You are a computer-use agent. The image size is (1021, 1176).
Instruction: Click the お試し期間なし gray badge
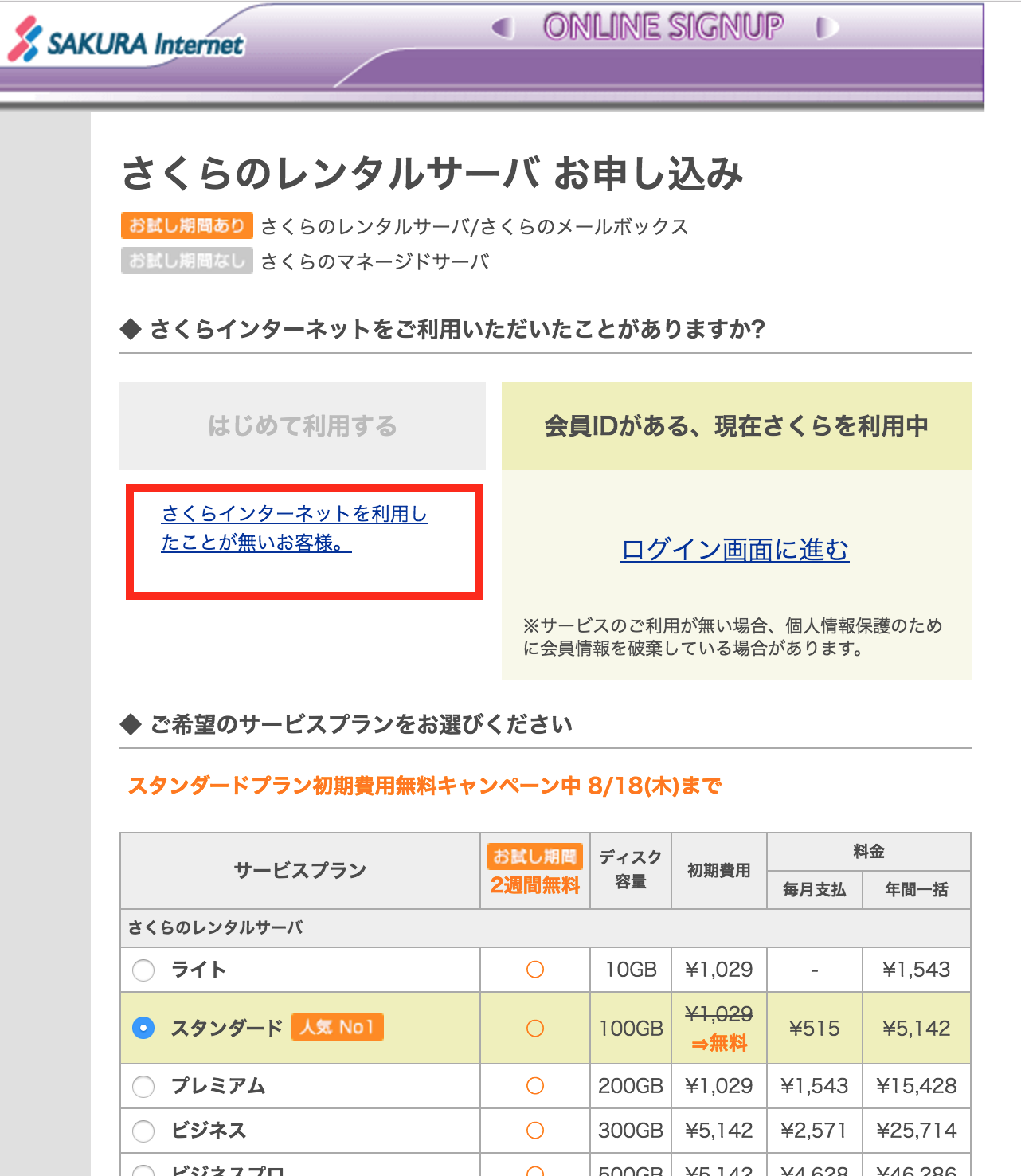click(x=187, y=261)
